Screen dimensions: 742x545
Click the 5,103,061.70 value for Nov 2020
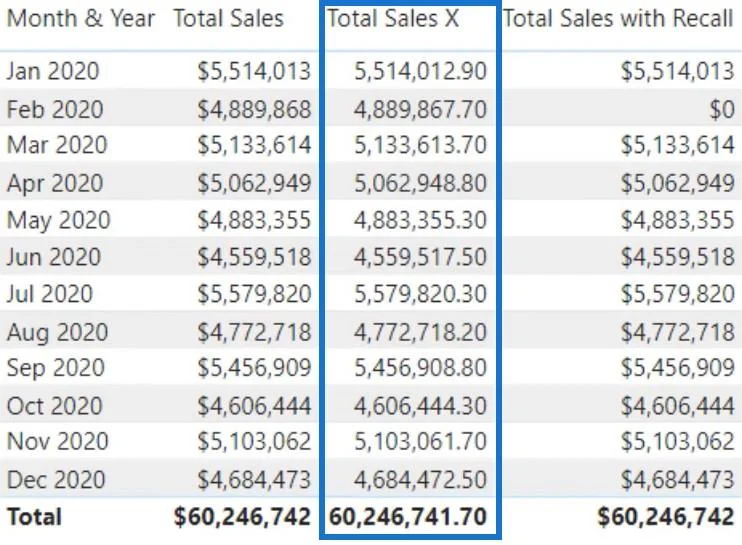point(420,441)
